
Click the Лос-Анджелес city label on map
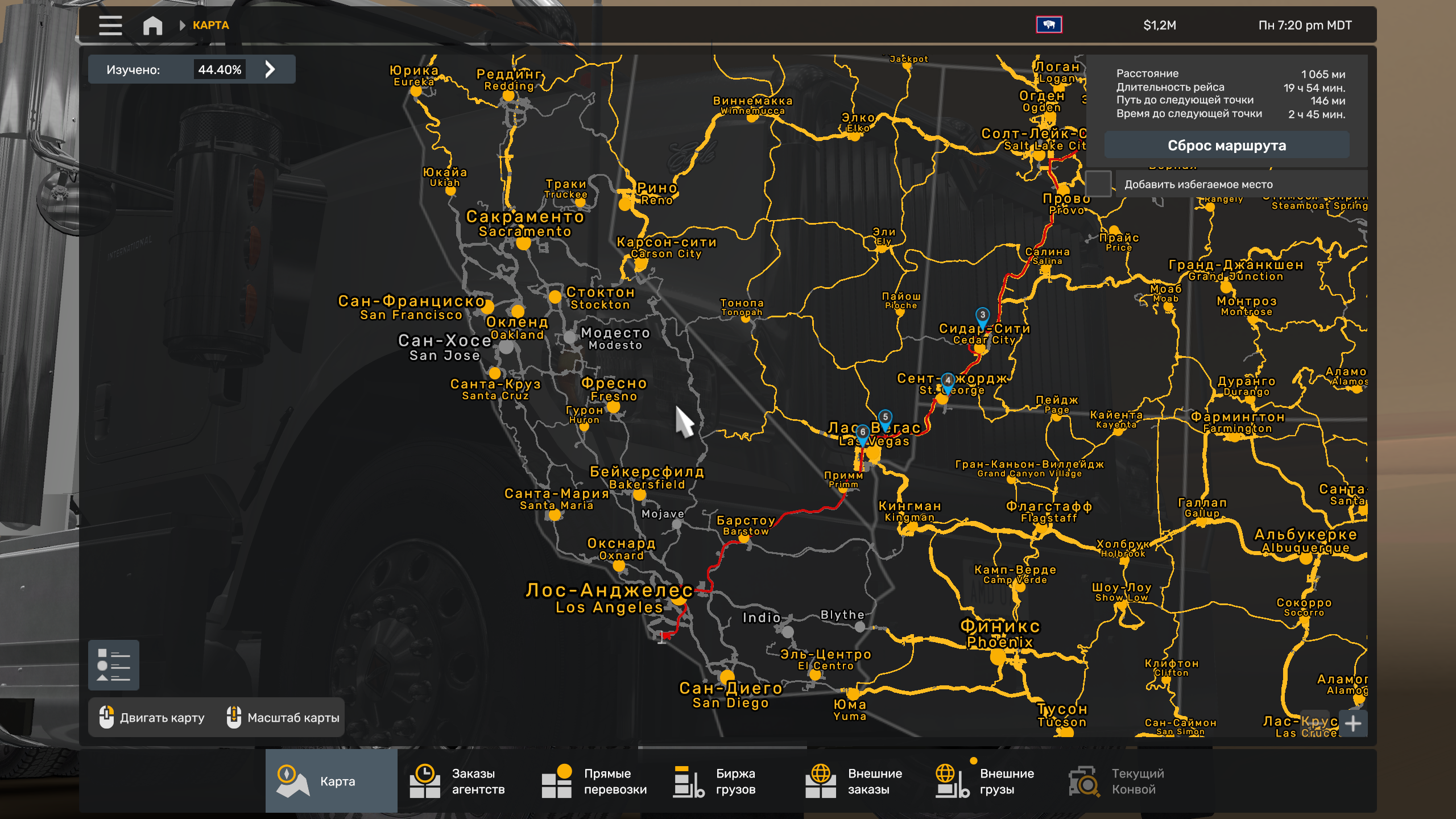(609, 590)
